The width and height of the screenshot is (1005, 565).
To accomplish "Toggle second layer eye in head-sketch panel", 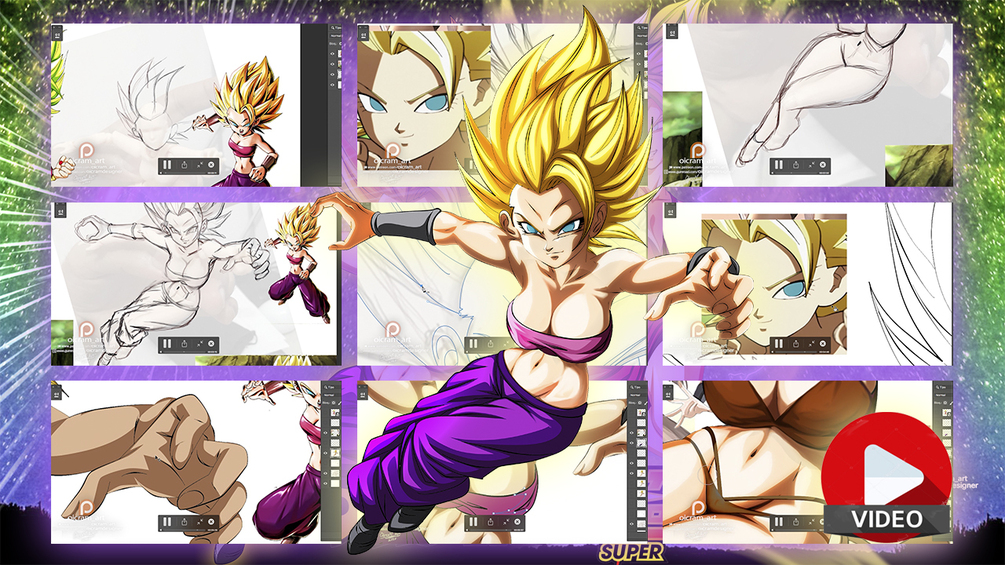I will tap(333, 64).
